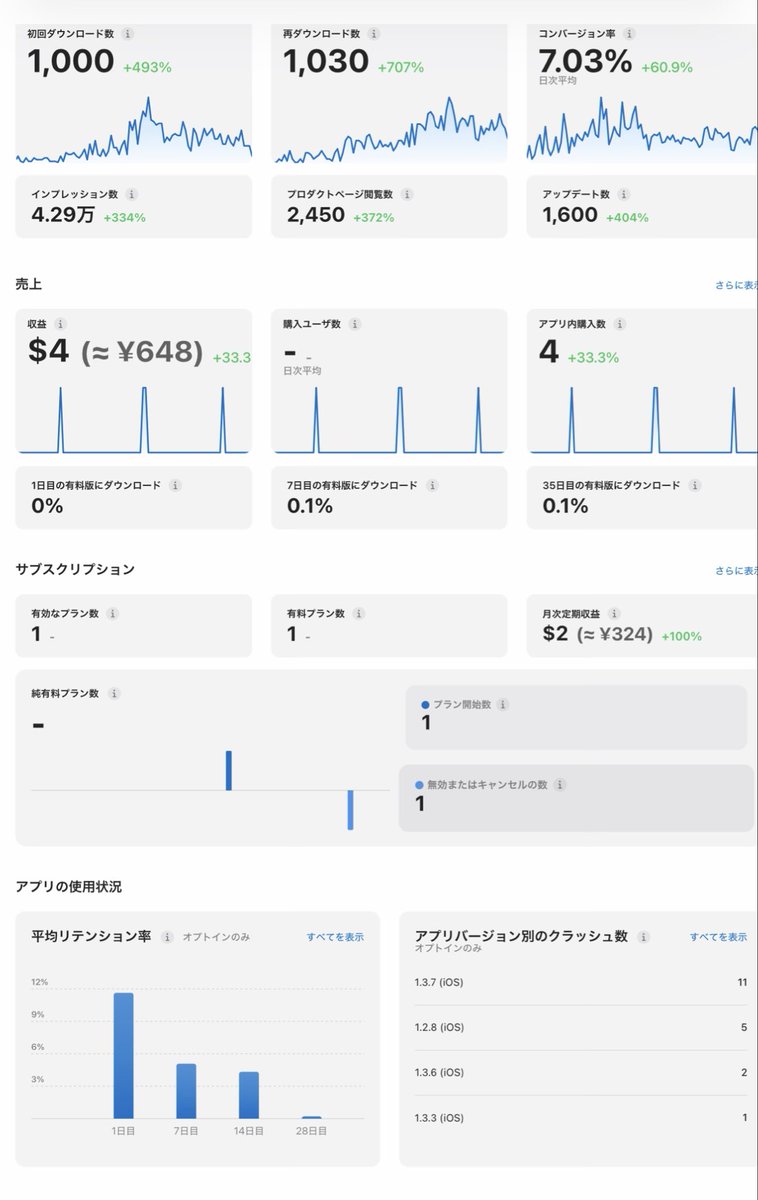Select crash row 1.3.7 (iOS)
The height and width of the screenshot is (1200, 758).
580,983
